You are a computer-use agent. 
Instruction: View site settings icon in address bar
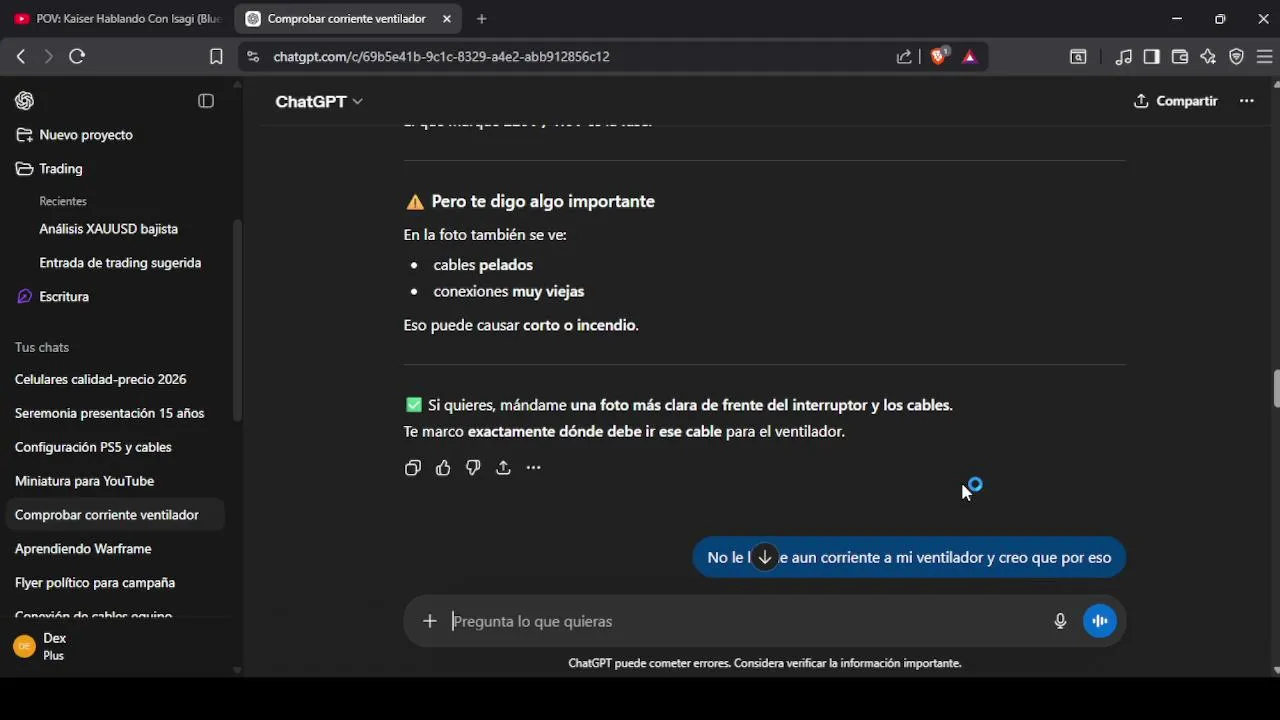(x=252, y=57)
